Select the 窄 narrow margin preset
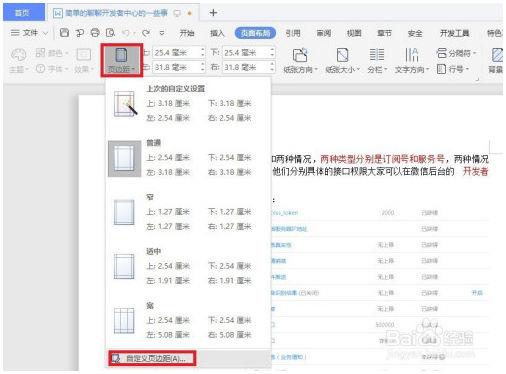This screenshot has height=374, width=506. pos(188,212)
